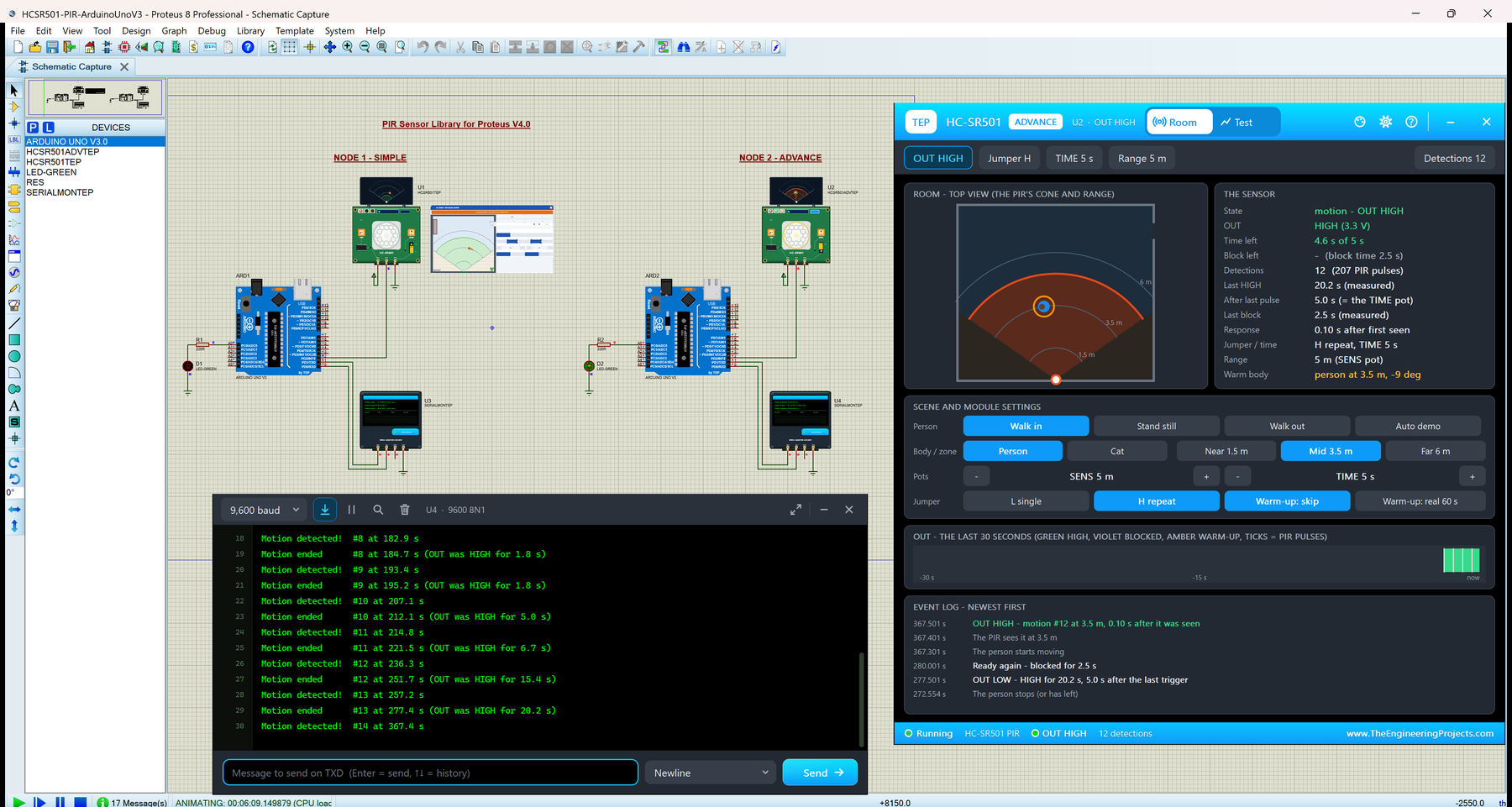Pause the simulation with the pause control

point(60,802)
